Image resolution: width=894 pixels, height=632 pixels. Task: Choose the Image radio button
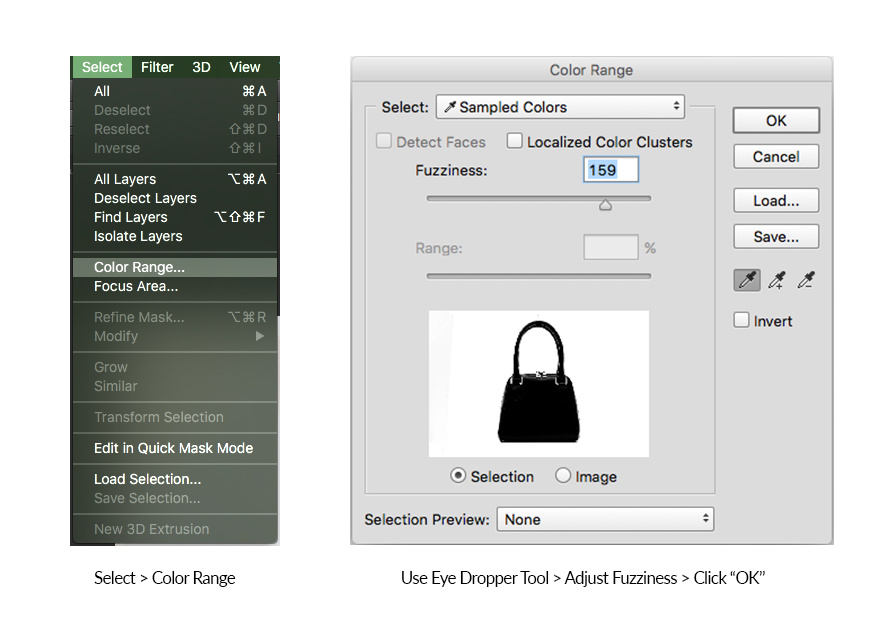[563, 477]
